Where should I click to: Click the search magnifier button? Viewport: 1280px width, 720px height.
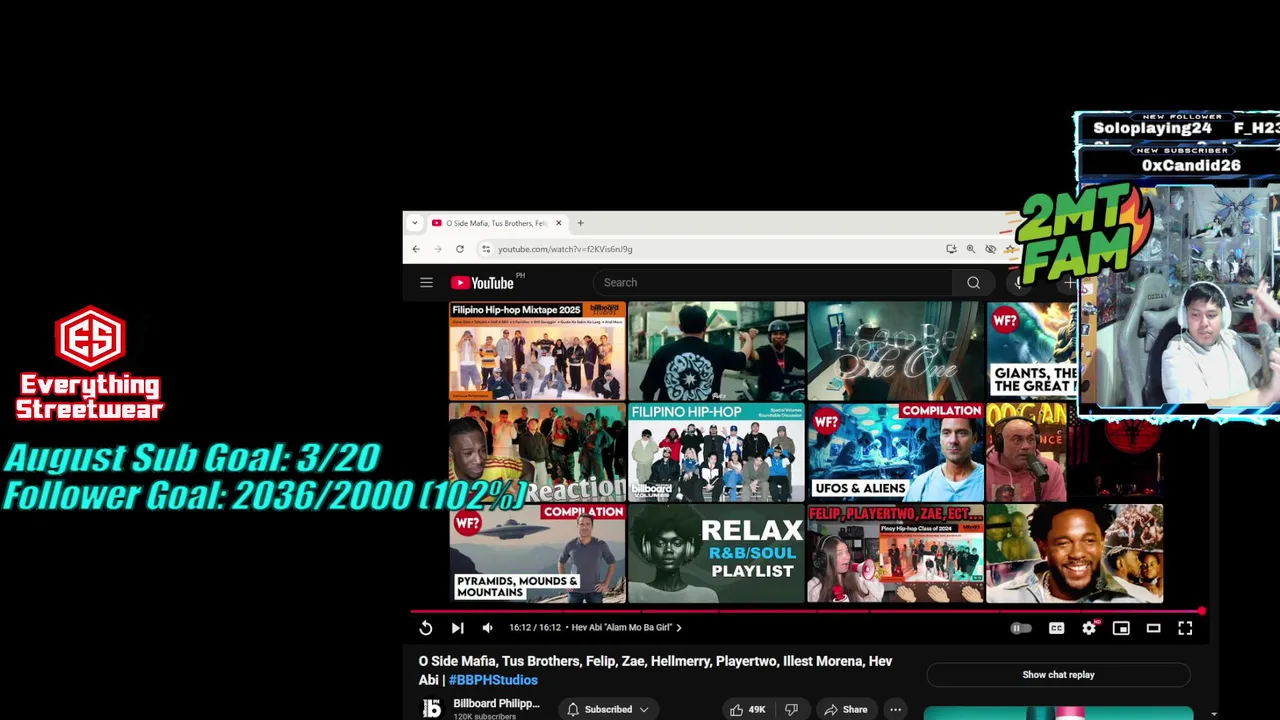[973, 283]
